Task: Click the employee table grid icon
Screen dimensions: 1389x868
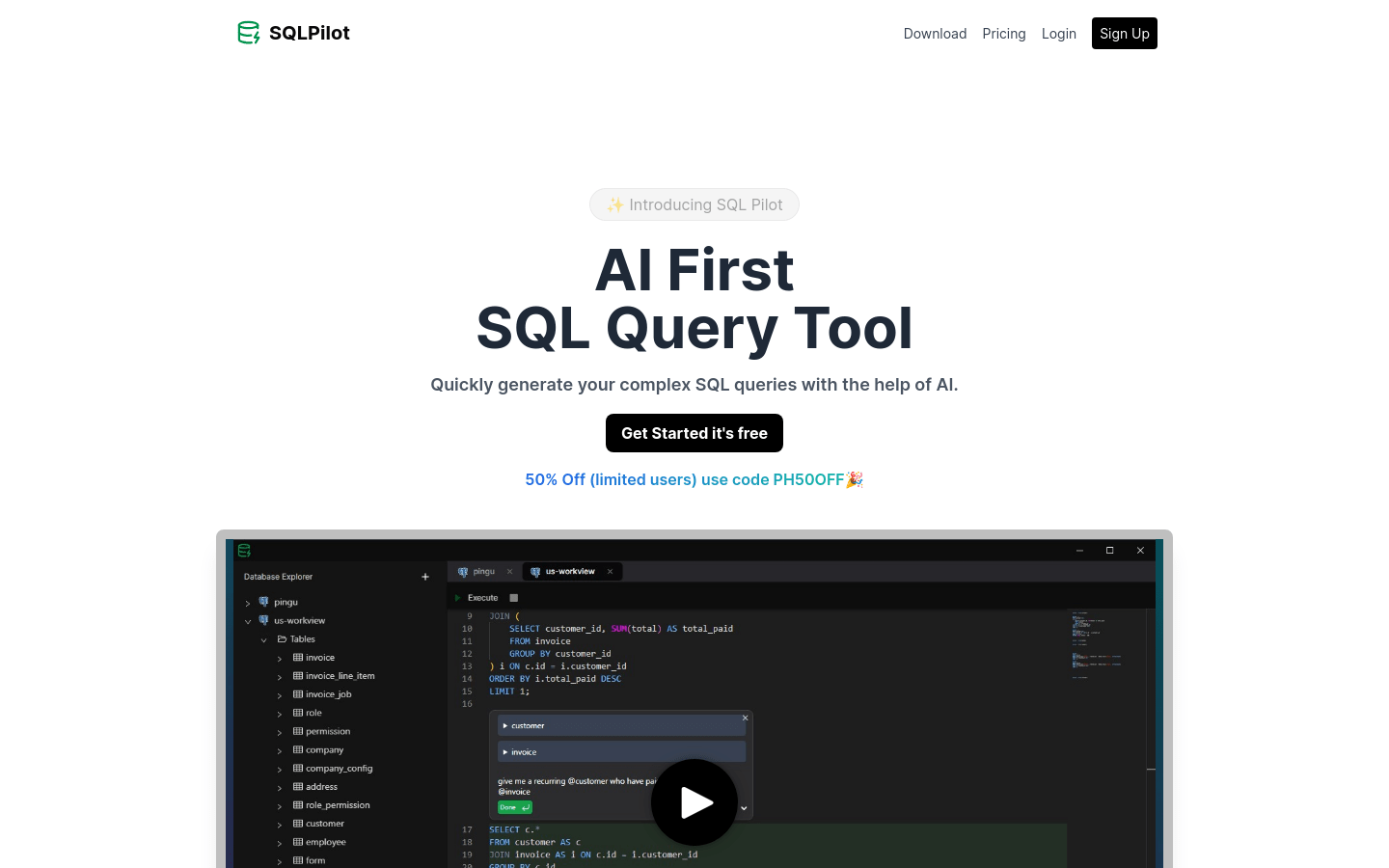Action: click(x=298, y=841)
